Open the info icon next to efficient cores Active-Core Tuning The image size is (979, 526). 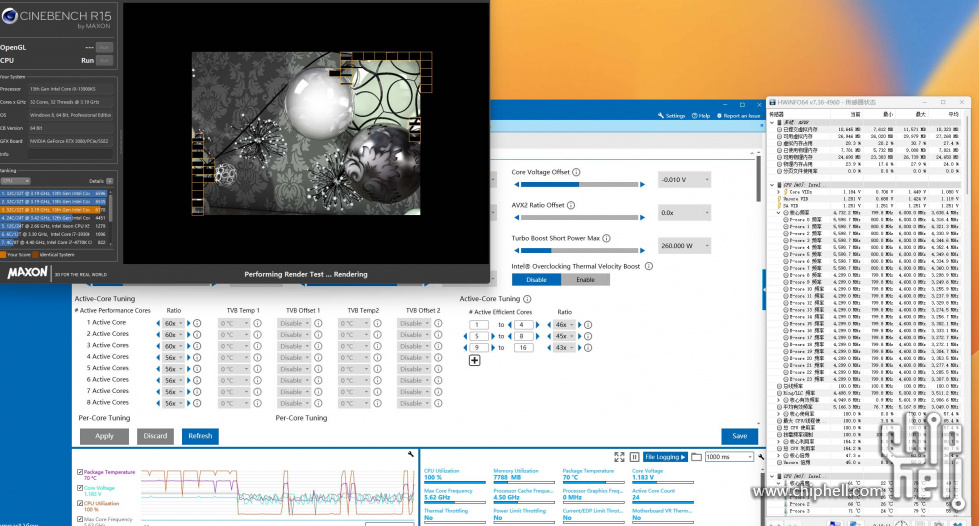(527, 299)
